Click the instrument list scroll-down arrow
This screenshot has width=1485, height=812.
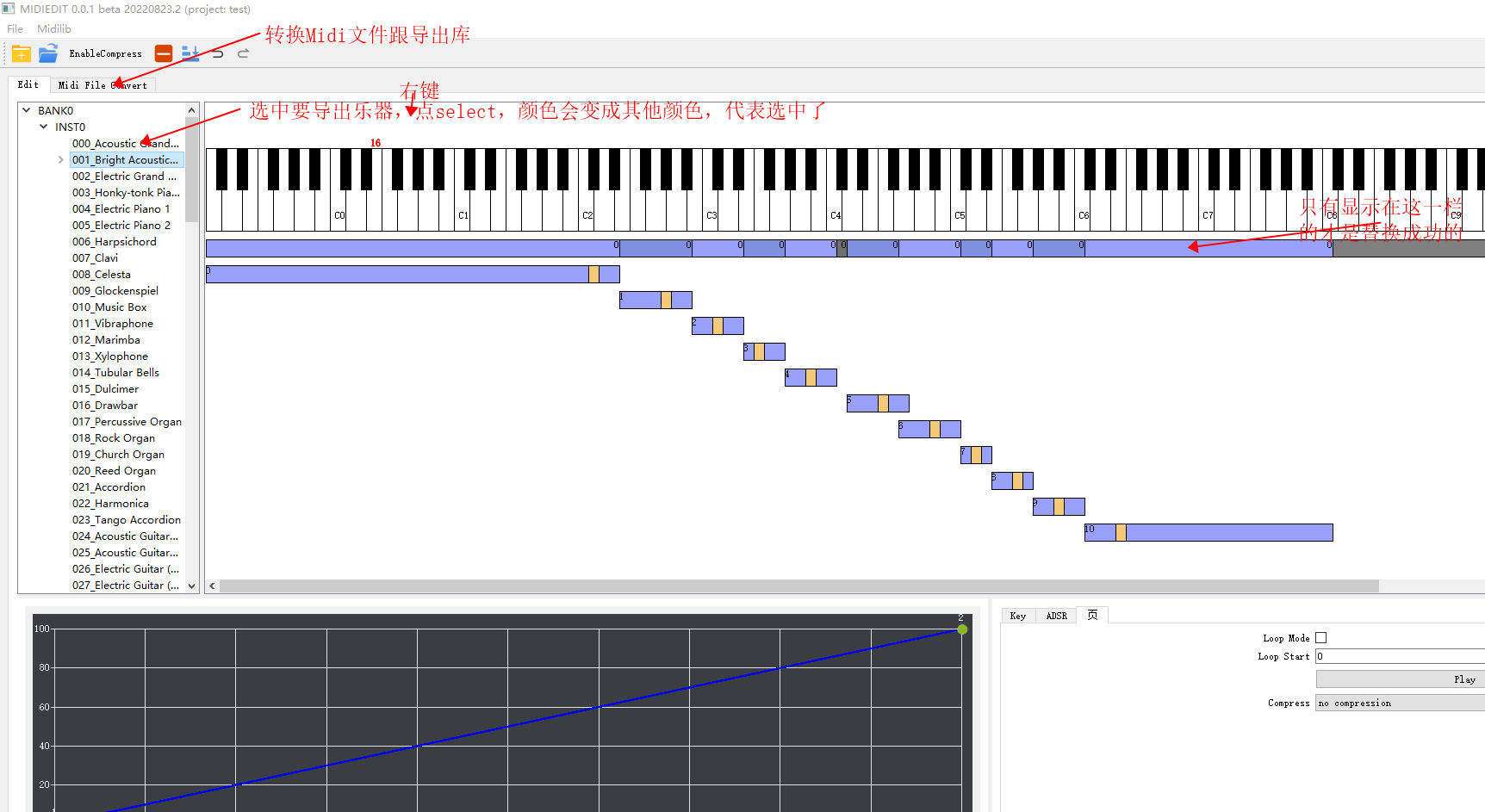coord(192,586)
